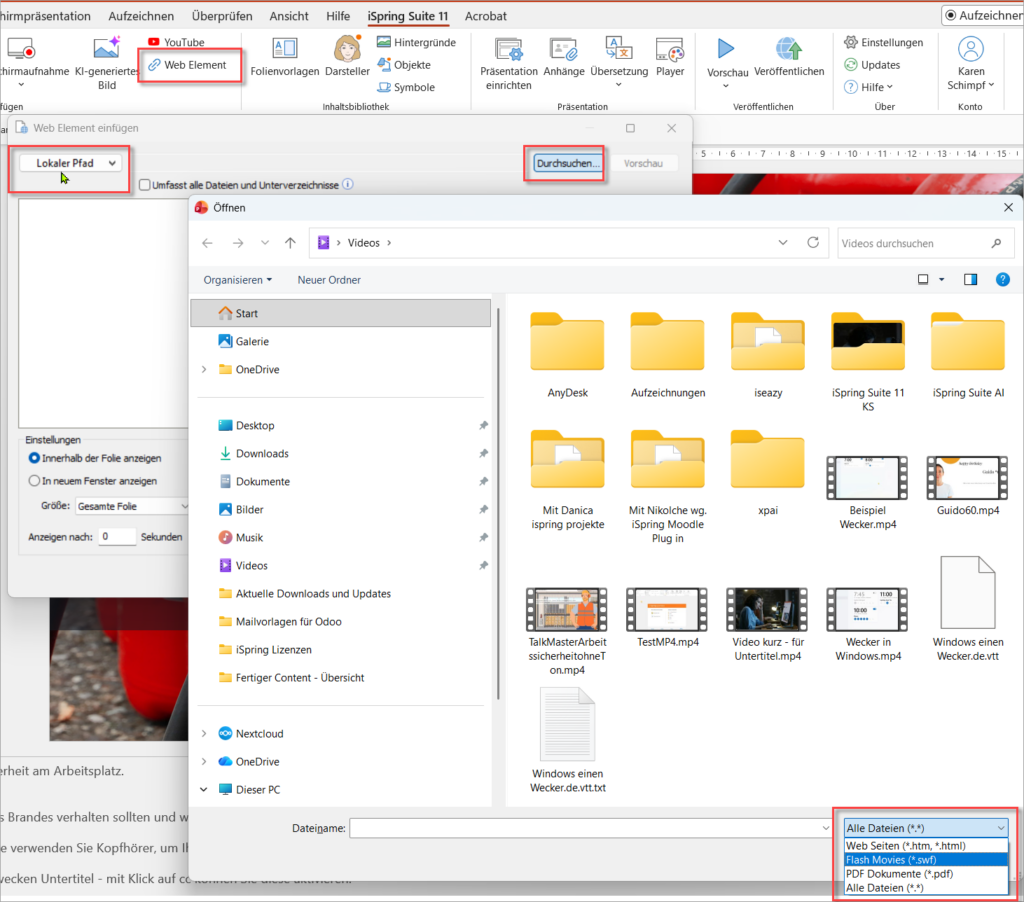The width and height of the screenshot is (1024, 902).
Task: Select 'In neuem Fenster anzeigen' option
Action: coord(35,481)
